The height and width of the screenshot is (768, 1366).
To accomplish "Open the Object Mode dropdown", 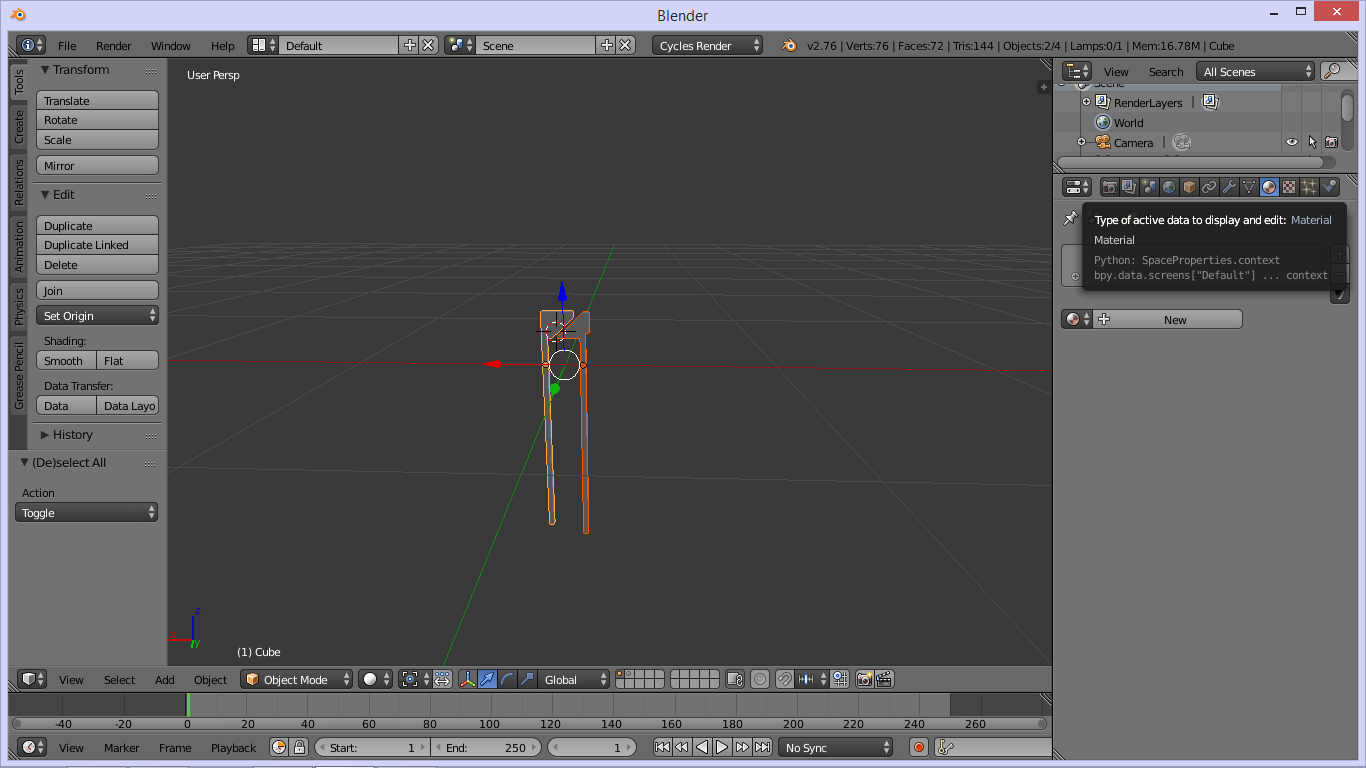I will [x=297, y=679].
